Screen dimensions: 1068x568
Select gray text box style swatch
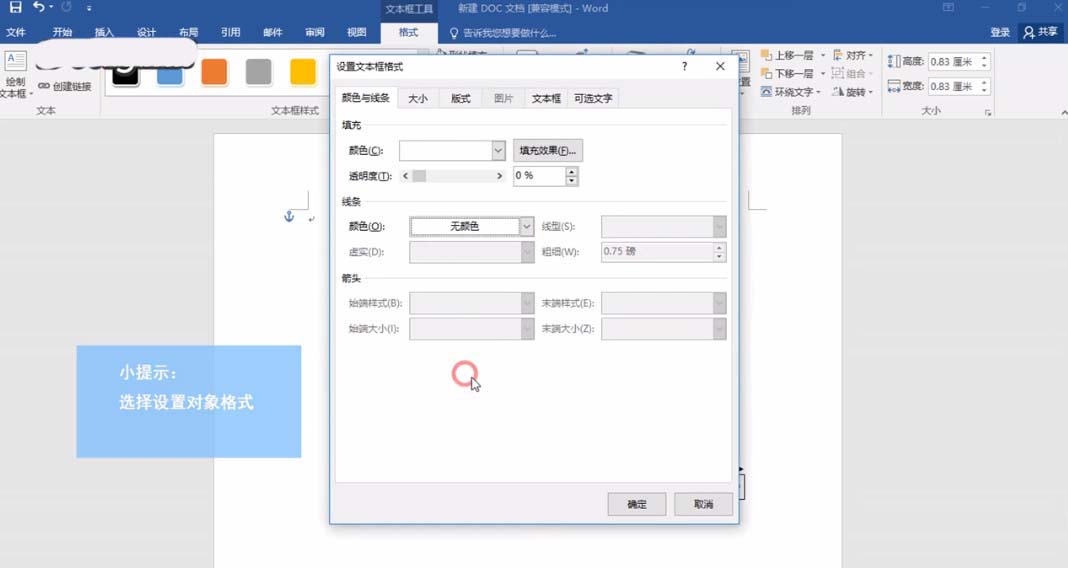[x=258, y=72]
